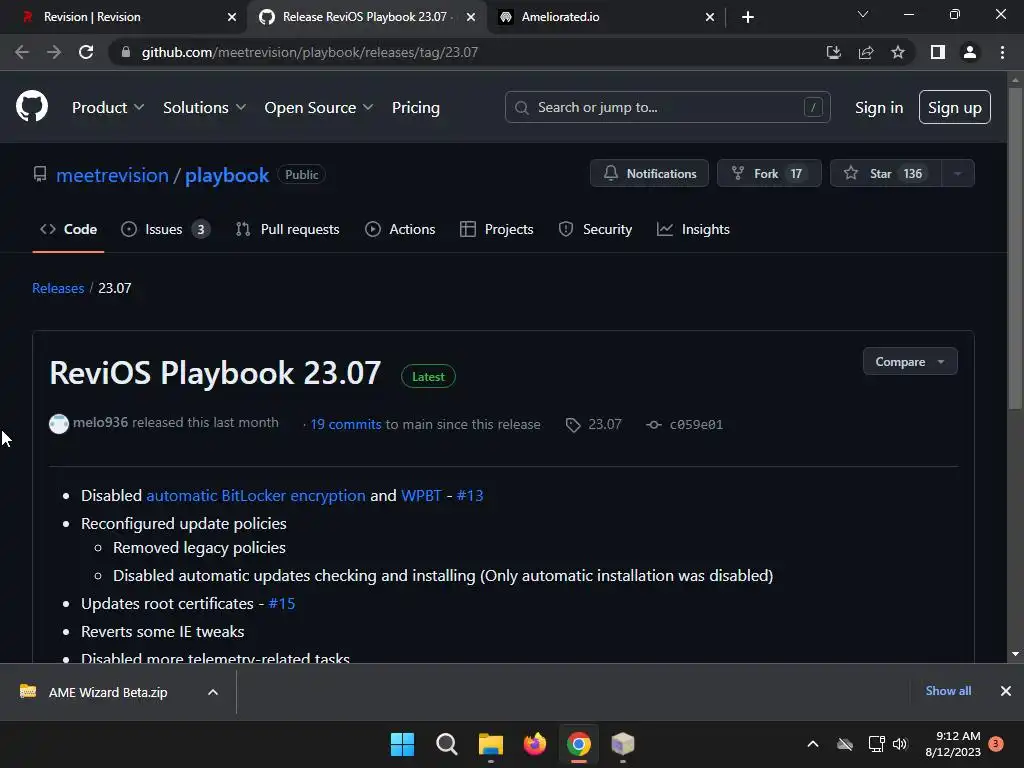Open issue #13 link

click(x=470, y=496)
